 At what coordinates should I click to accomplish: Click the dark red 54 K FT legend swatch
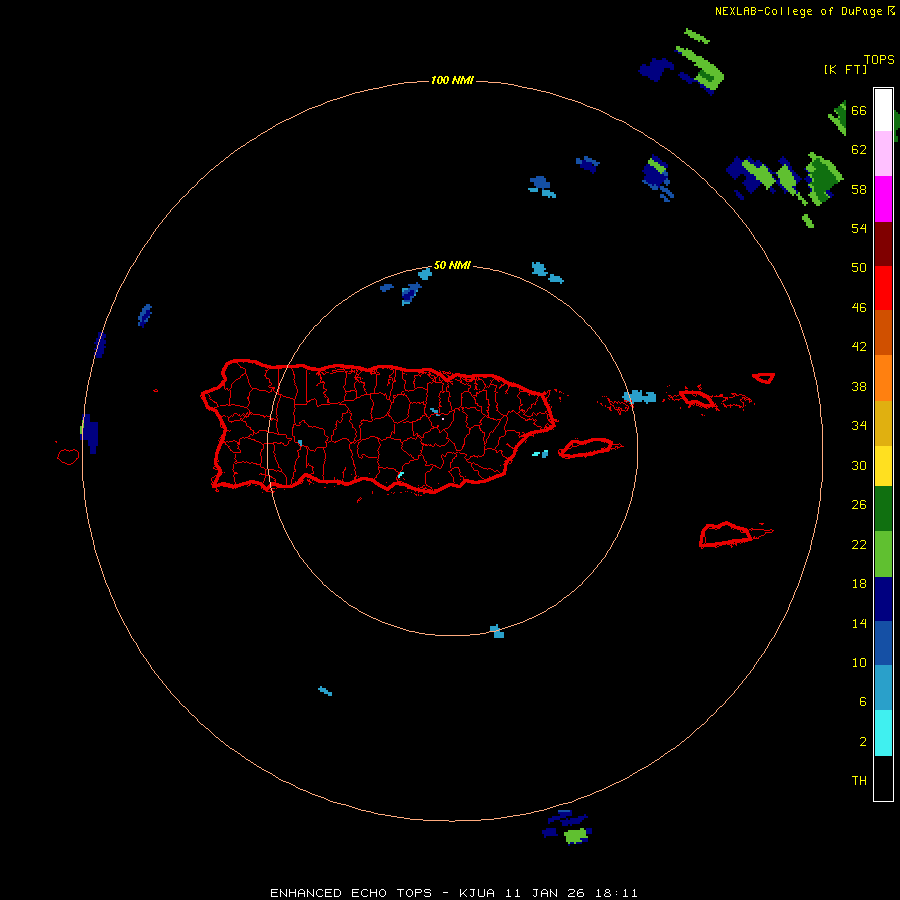click(883, 243)
